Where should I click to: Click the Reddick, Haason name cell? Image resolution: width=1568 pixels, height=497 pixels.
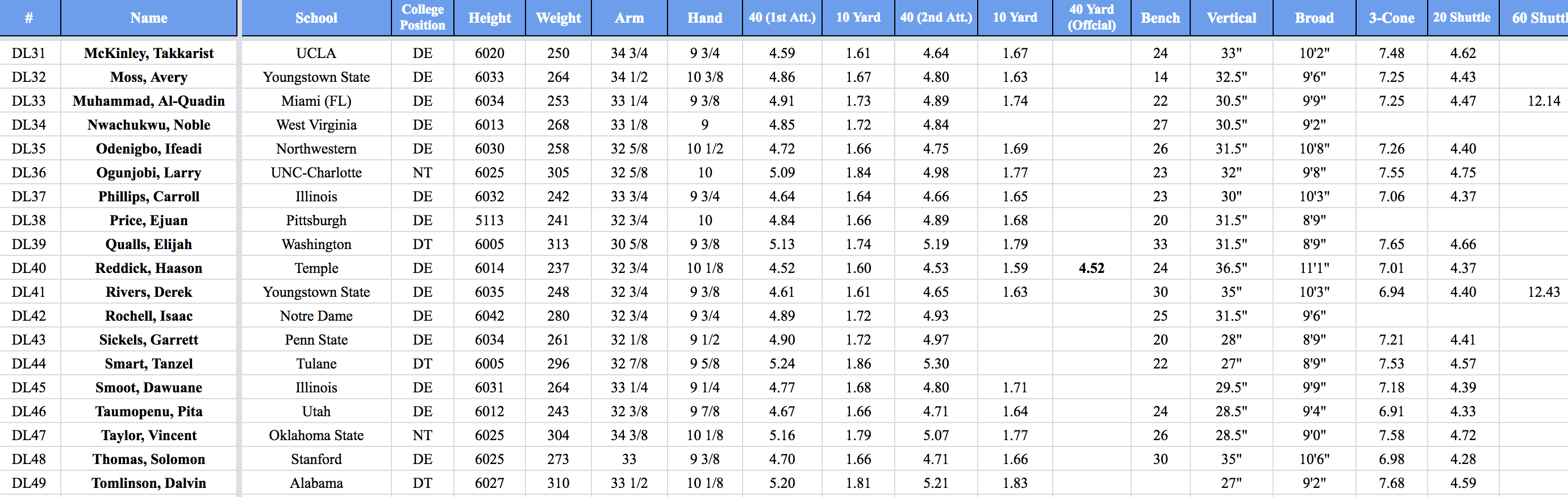pos(148,268)
